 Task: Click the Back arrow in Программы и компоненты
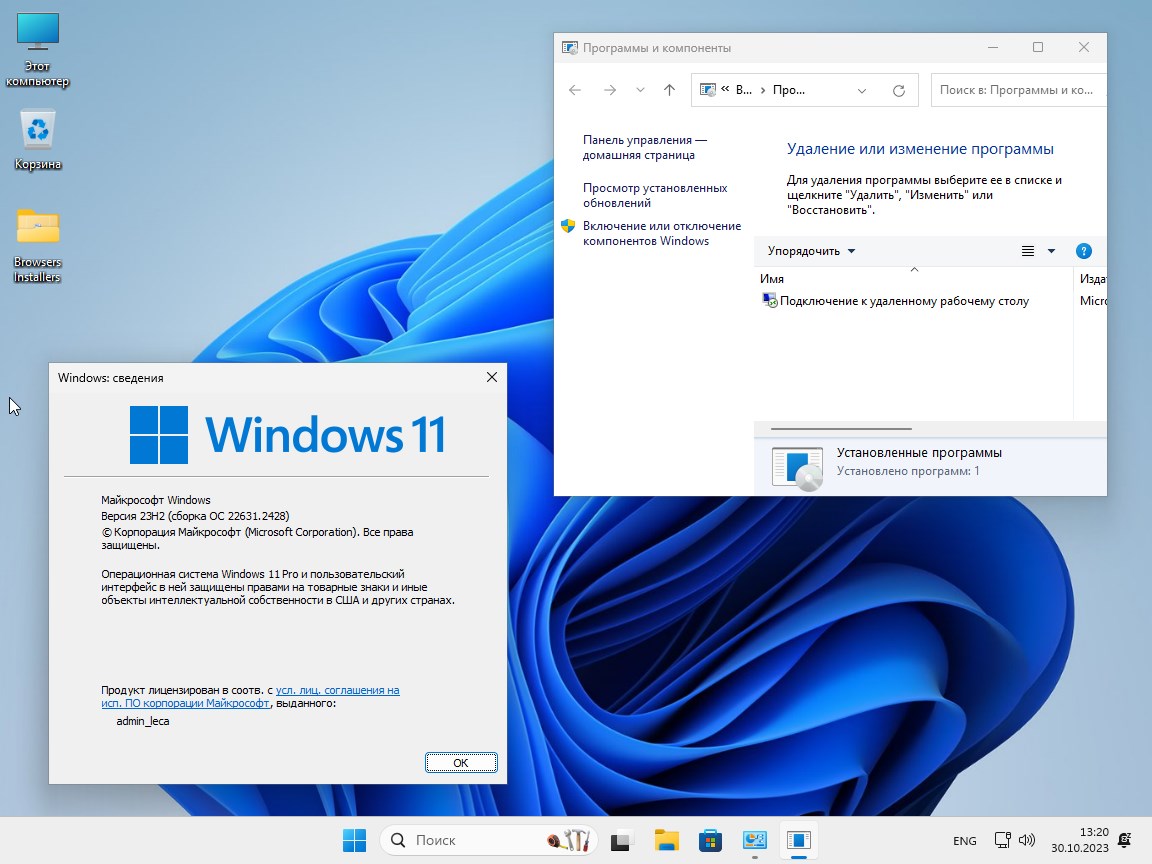[575, 90]
